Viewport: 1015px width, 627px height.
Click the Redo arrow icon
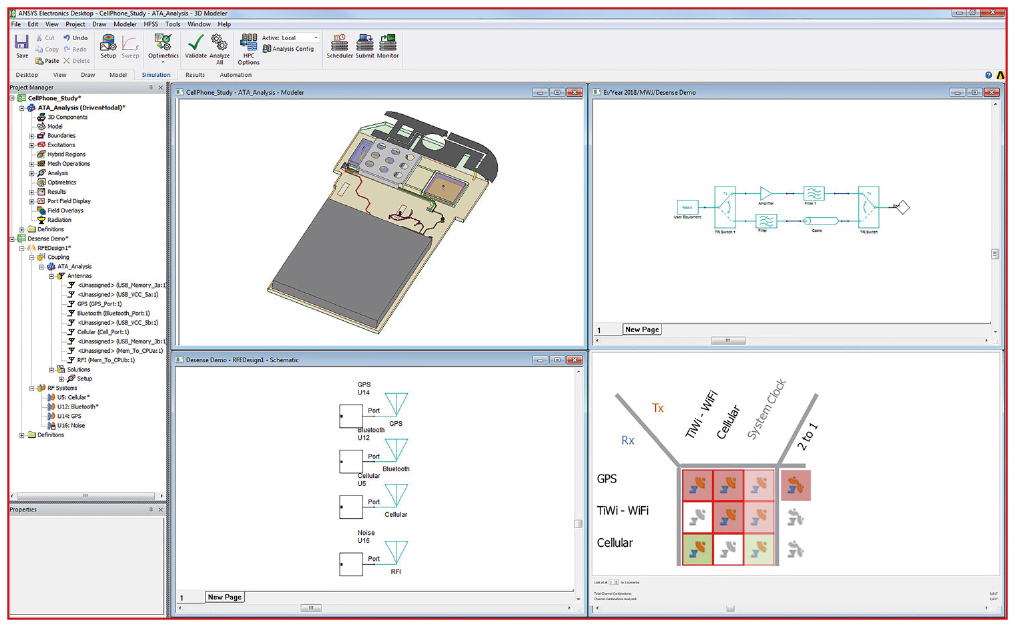tap(67, 49)
